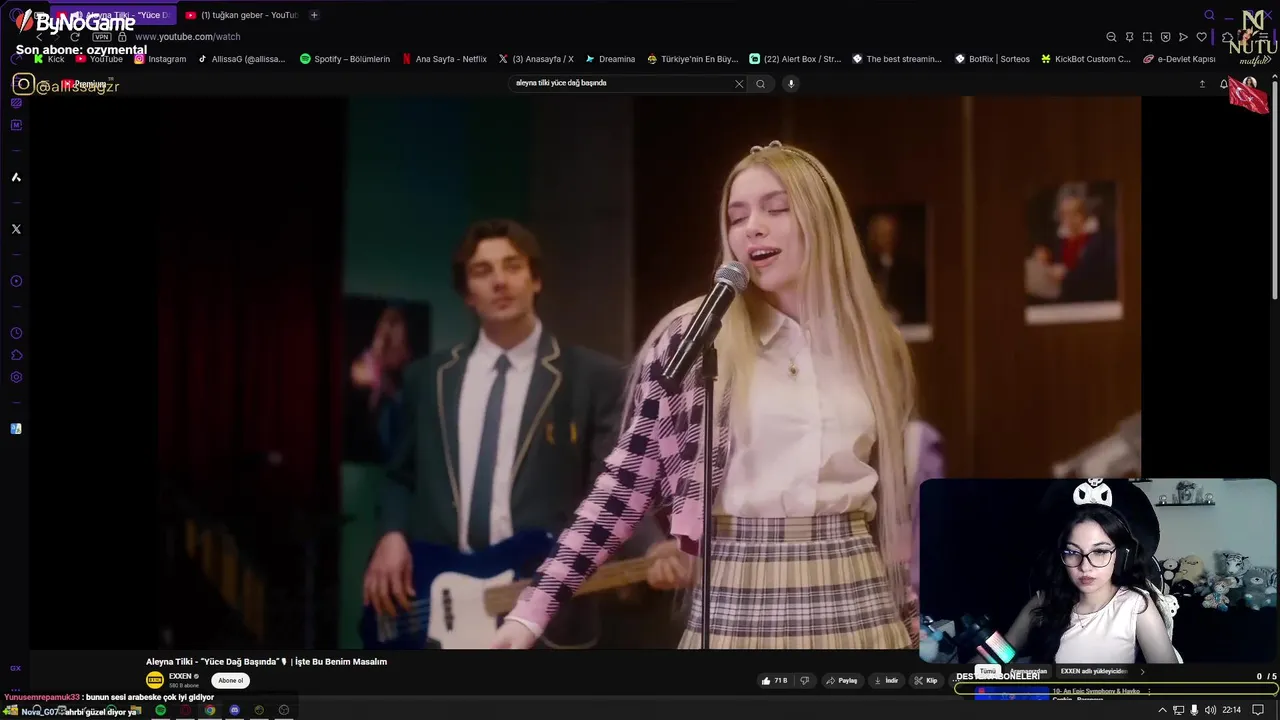Screen dimensions: 1280x720
Task: Open the BotRix | Sorteos bookmark
Action: tap(992, 59)
